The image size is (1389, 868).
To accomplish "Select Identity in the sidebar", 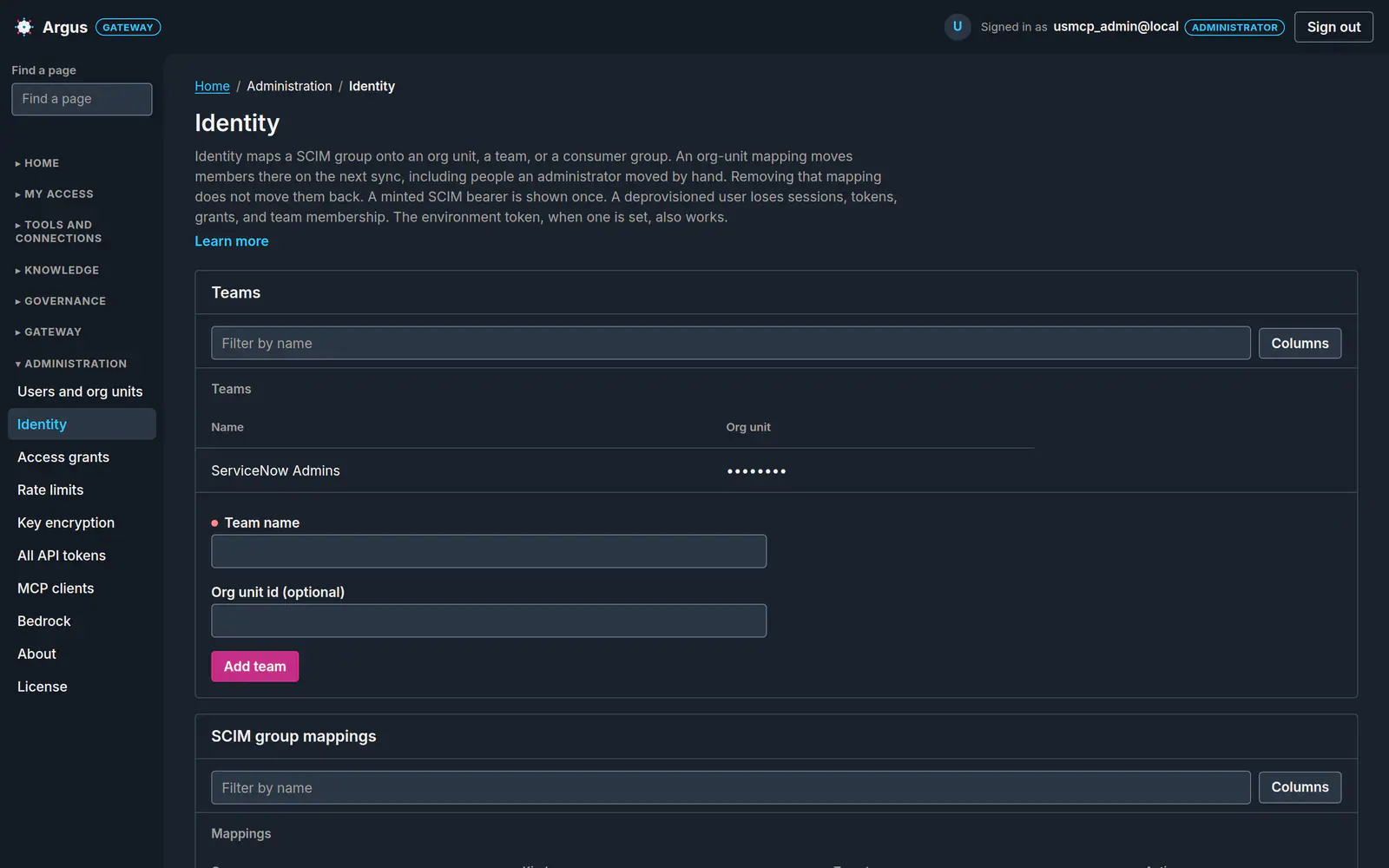I will (82, 424).
